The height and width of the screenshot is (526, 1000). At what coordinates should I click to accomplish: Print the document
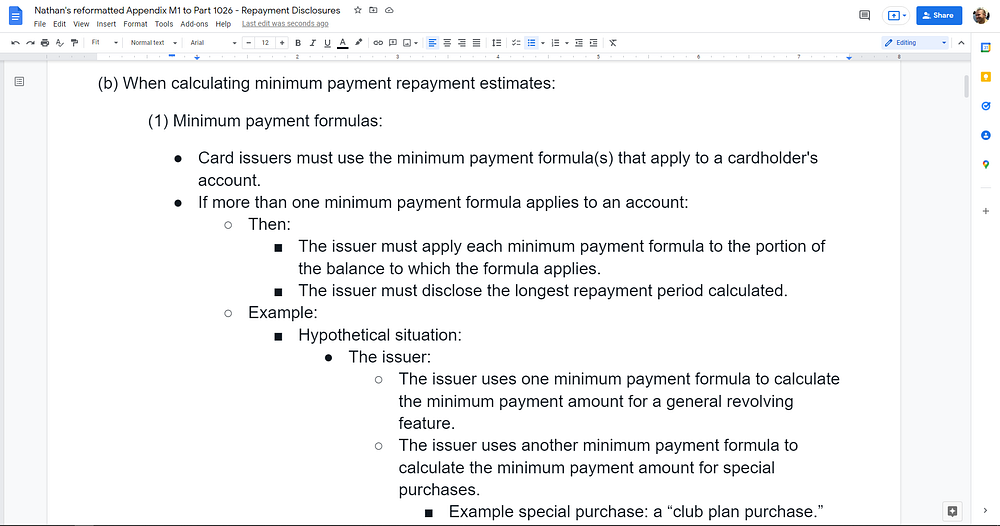(x=45, y=43)
